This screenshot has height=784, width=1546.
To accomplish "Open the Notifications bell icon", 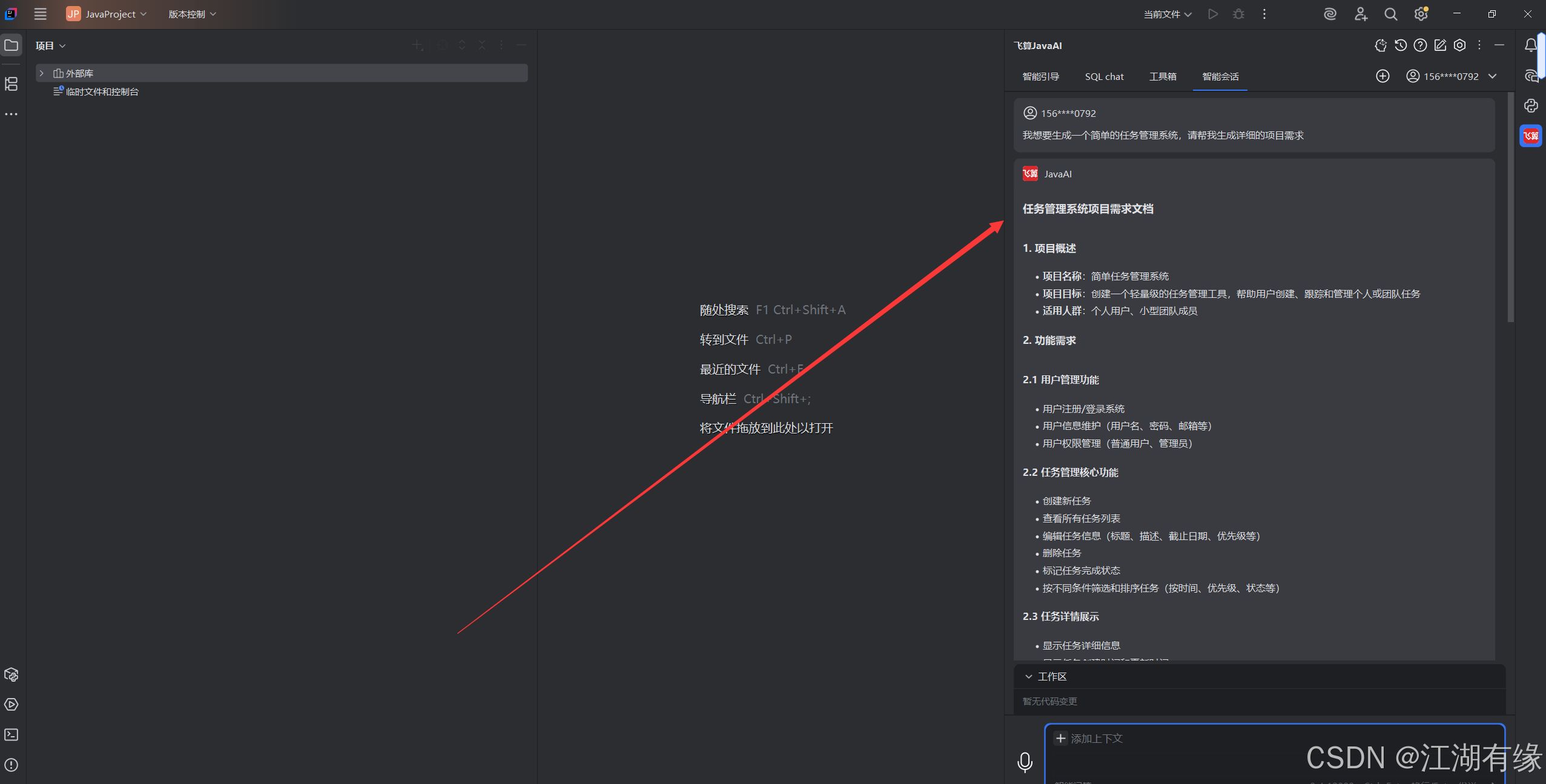I will pos(1531,45).
